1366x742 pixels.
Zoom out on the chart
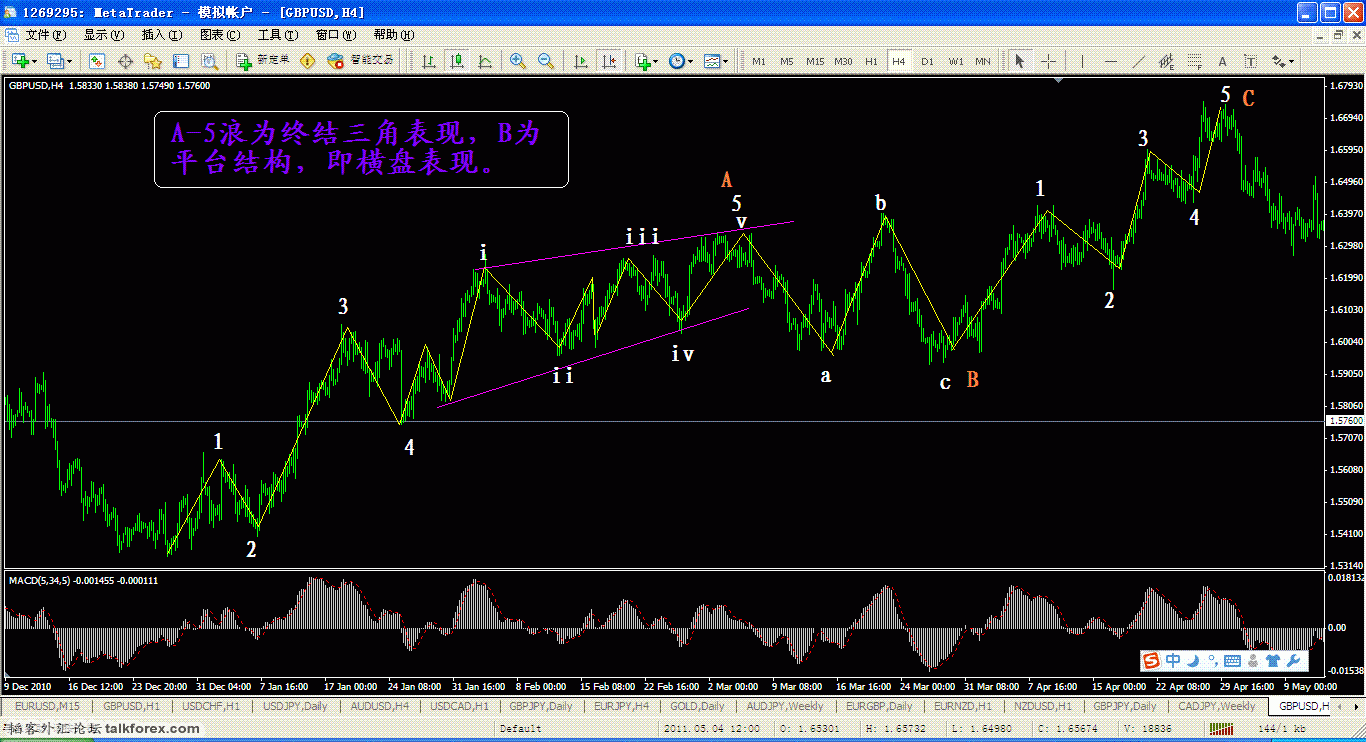[x=546, y=61]
